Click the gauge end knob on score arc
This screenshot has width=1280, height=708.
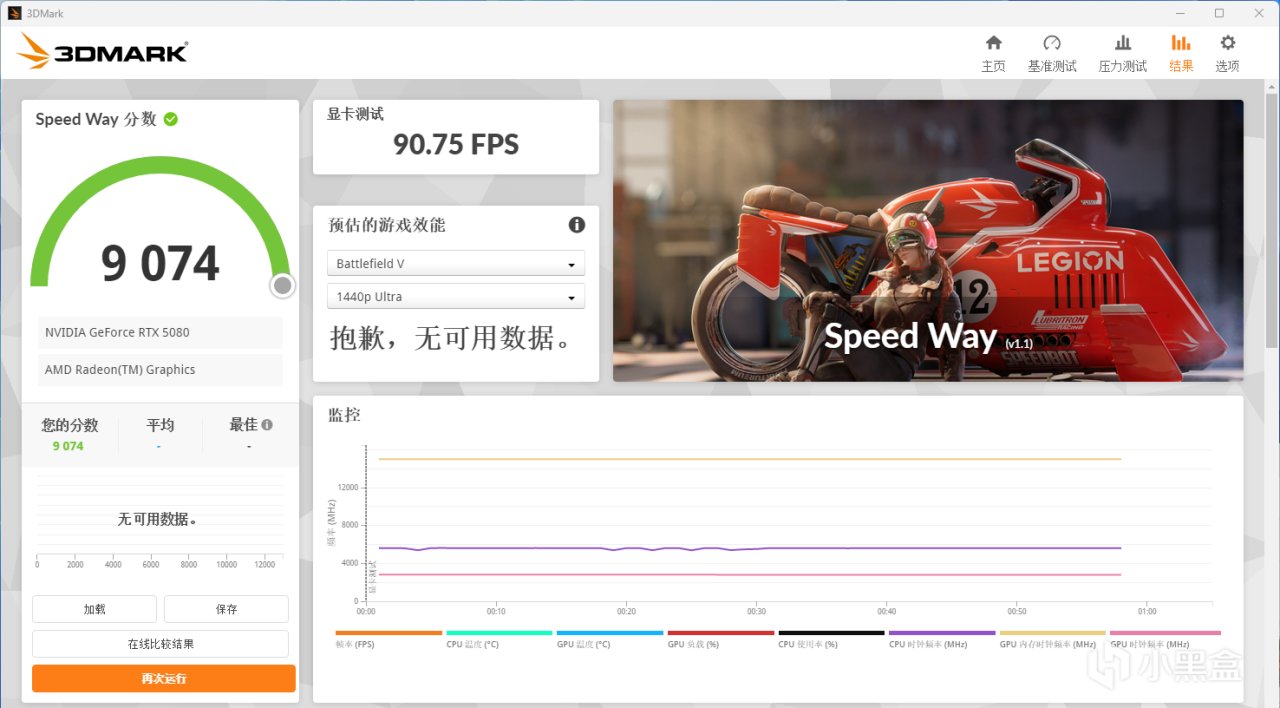coord(282,286)
